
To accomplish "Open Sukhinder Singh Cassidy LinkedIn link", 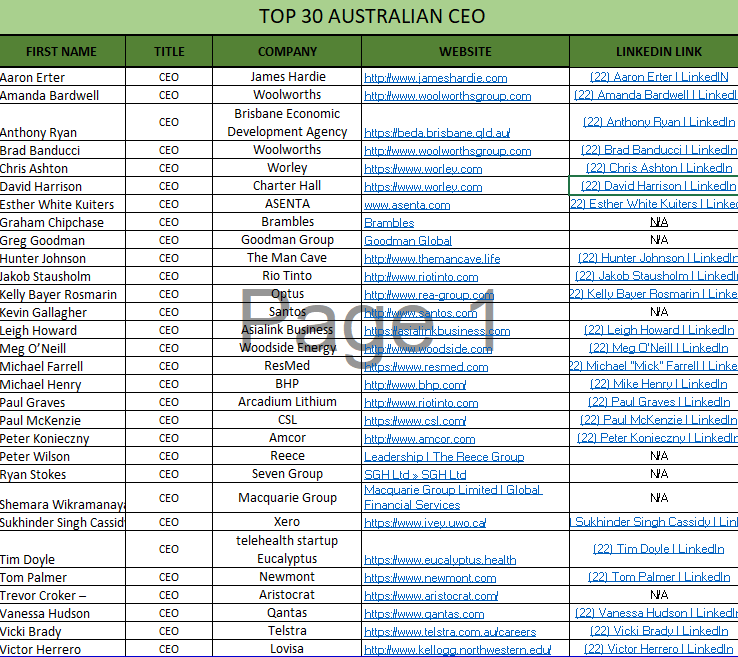I will click(x=654, y=522).
